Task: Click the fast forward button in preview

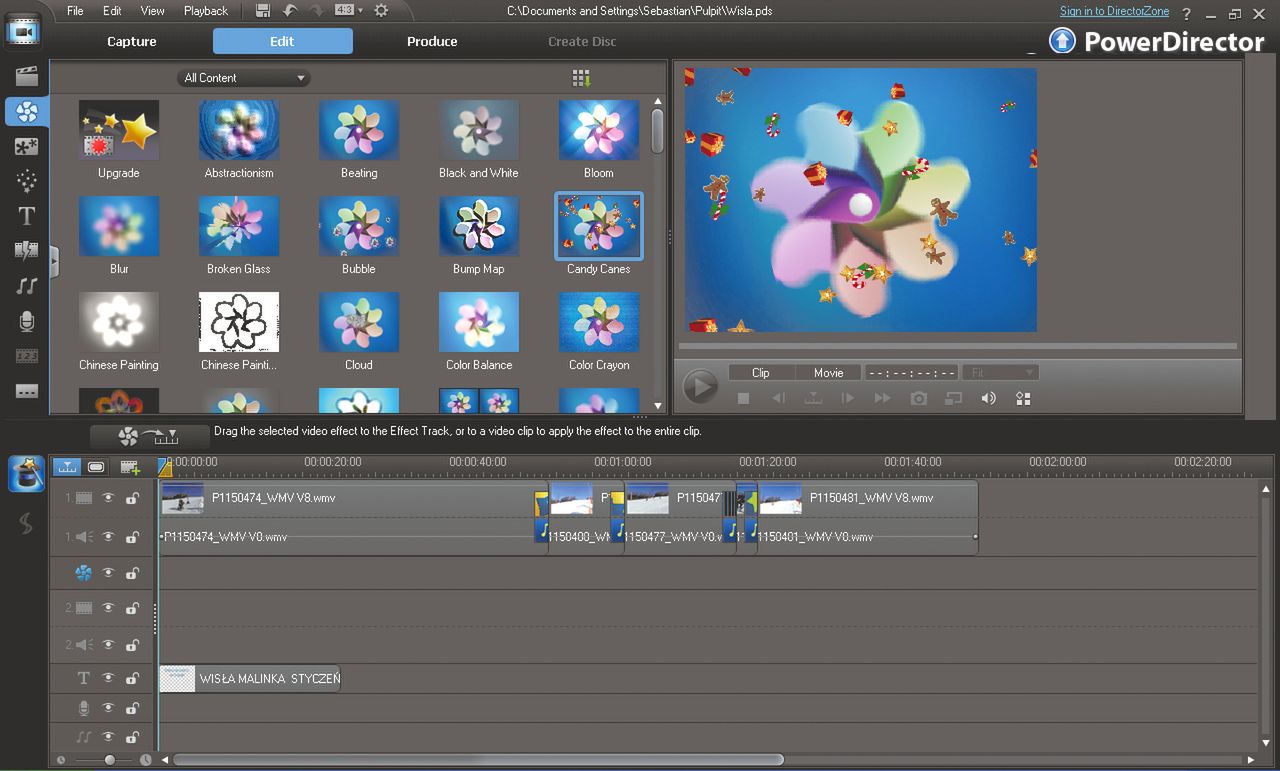Action: tap(882, 398)
